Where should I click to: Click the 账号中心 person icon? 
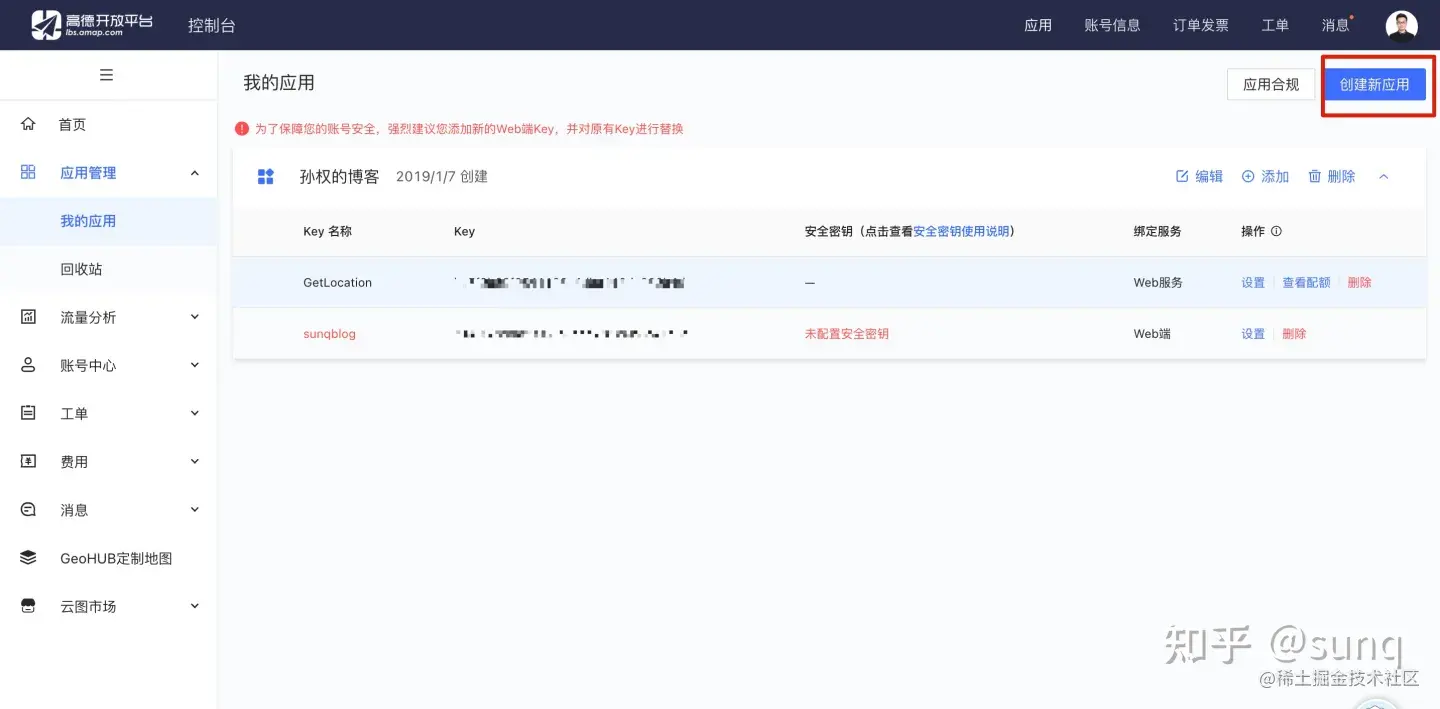28,365
